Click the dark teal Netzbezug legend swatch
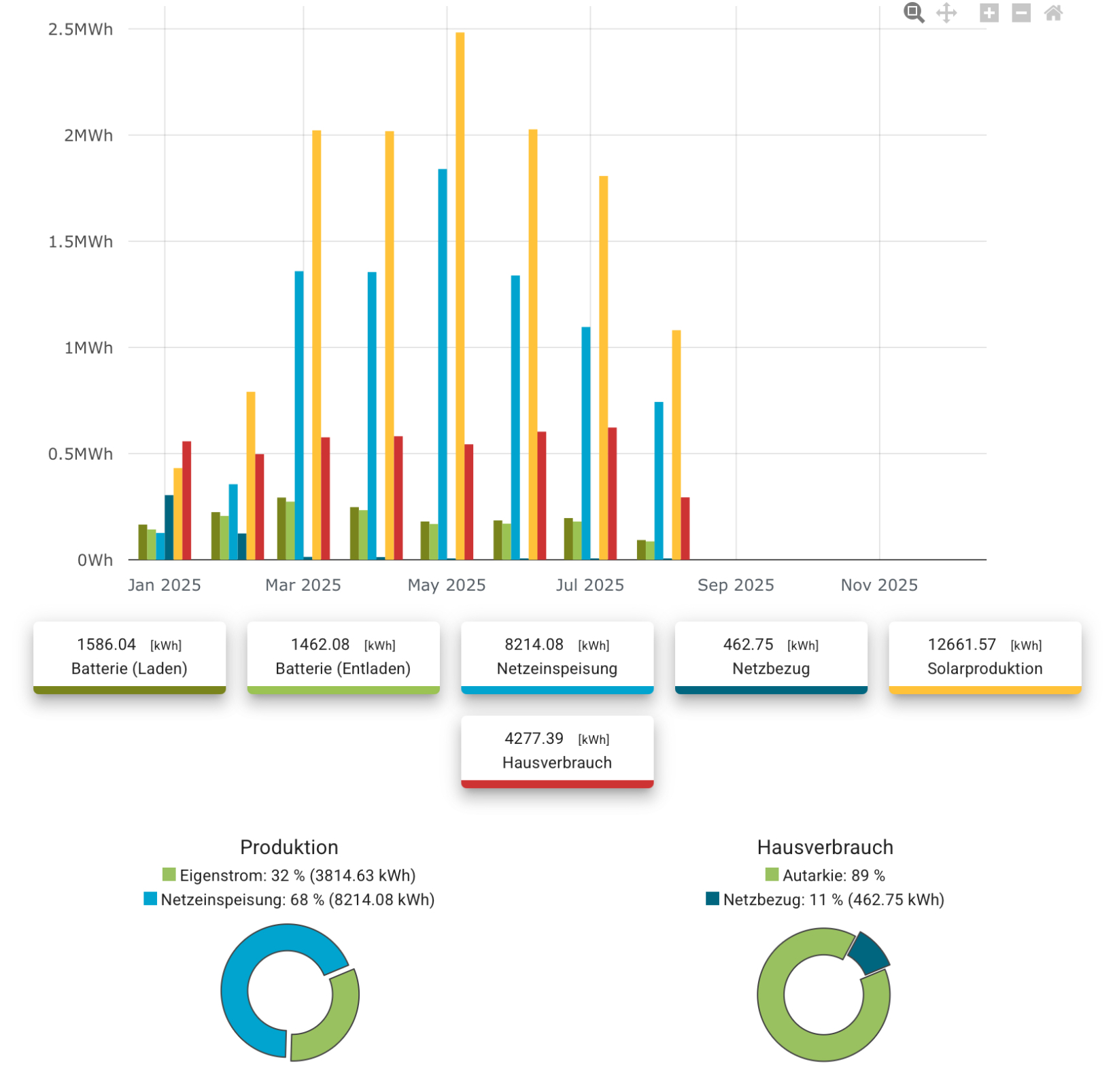Viewport: 1115px width, 1092px height. click(x=713, y=899)
